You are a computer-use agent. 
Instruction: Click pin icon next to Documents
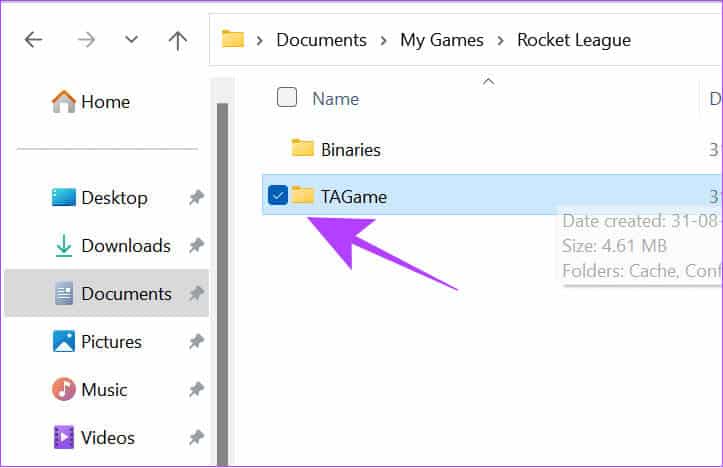196,294
